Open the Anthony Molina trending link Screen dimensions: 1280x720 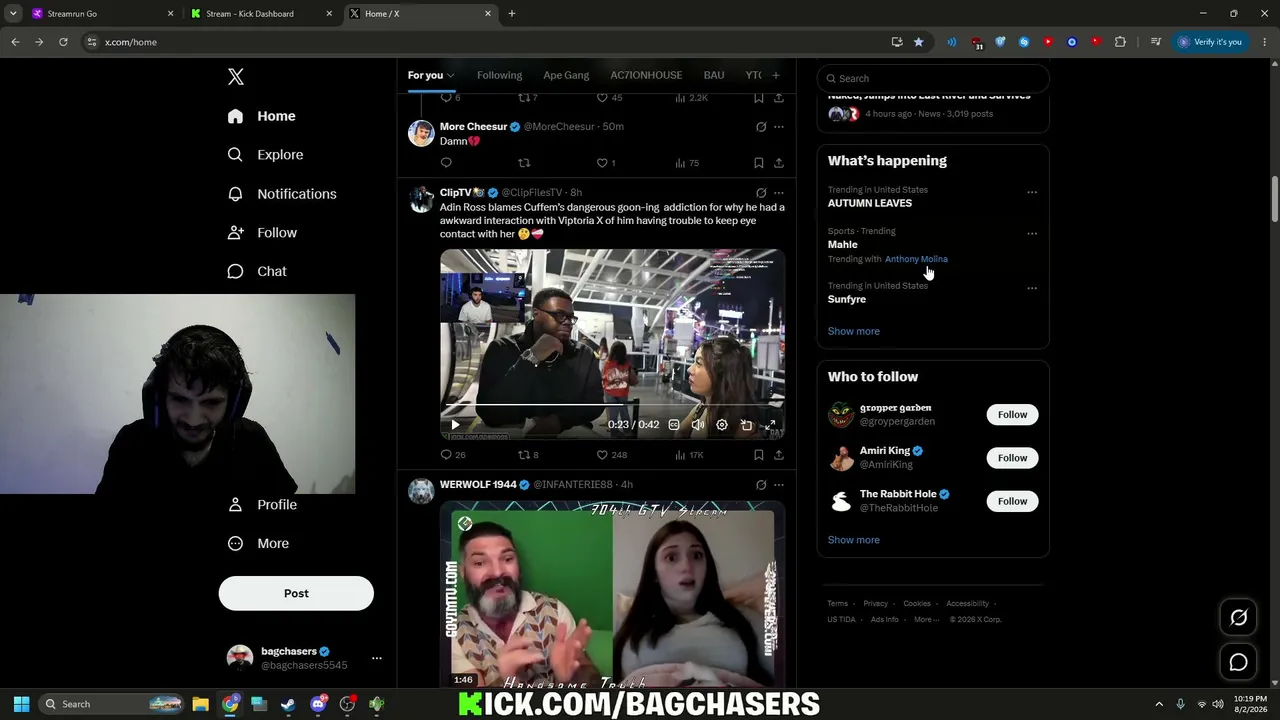(916, 259)
